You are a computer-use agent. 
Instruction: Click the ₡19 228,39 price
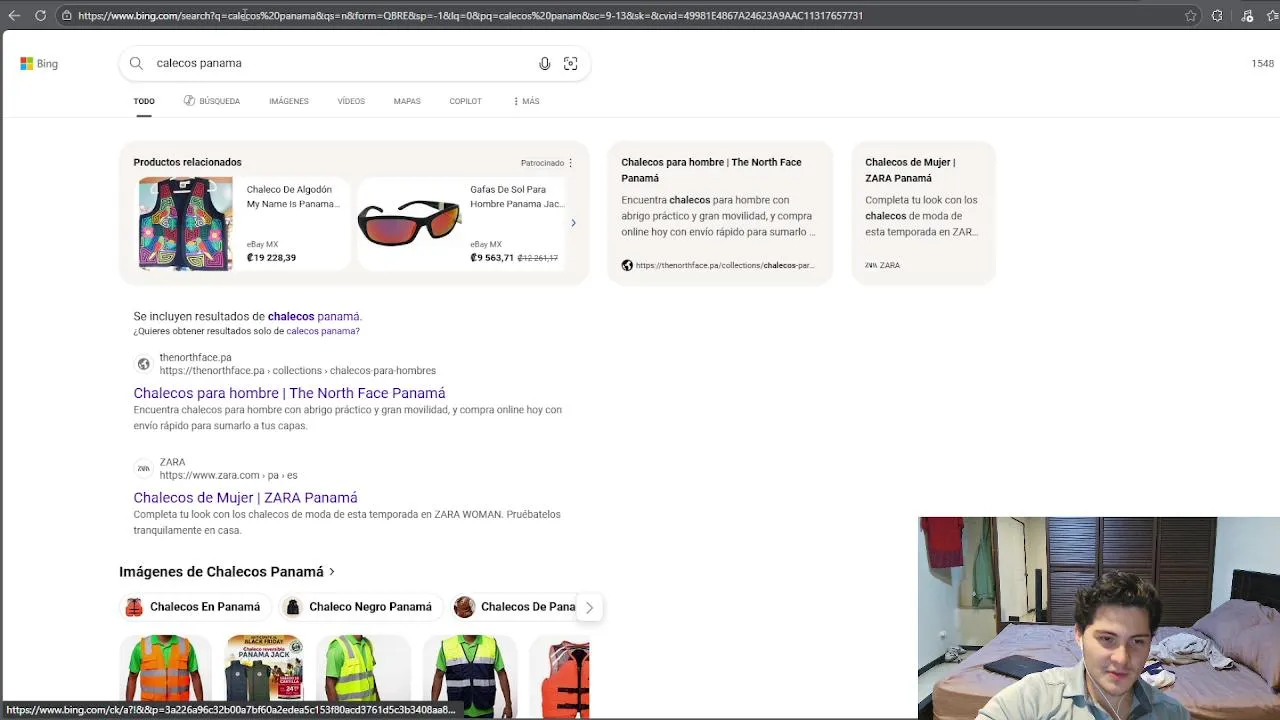pyautogui.click(x=271, y=258)
